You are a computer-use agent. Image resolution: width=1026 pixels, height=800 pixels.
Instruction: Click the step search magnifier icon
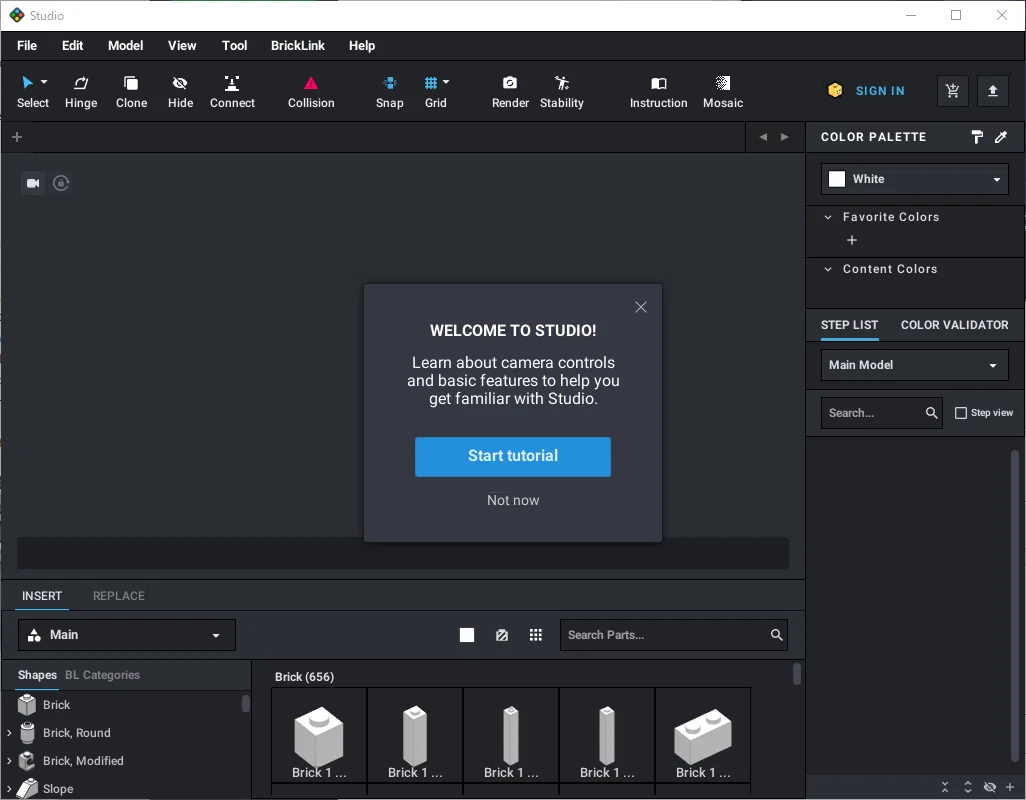coord(932,413)
